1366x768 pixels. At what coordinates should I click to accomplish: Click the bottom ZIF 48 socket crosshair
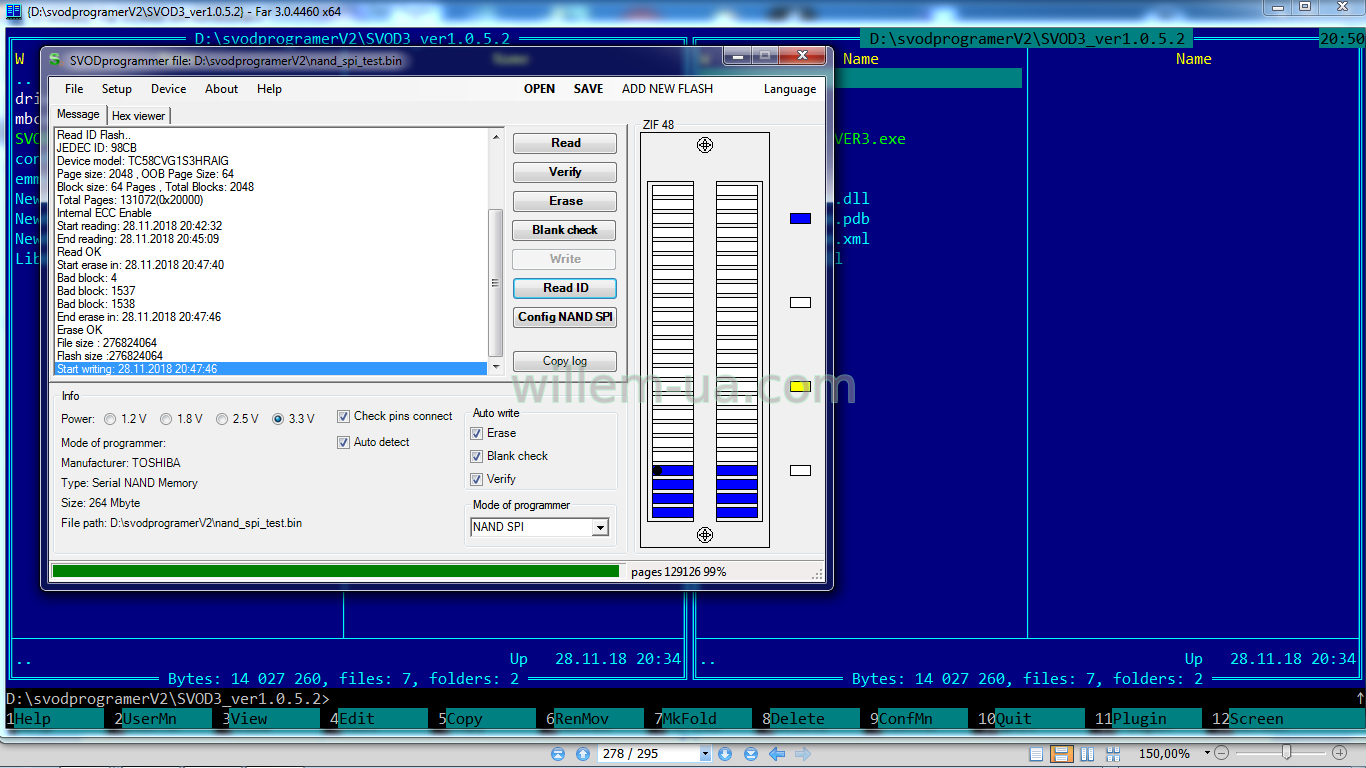pyautogui.click(x=705, y=535)
